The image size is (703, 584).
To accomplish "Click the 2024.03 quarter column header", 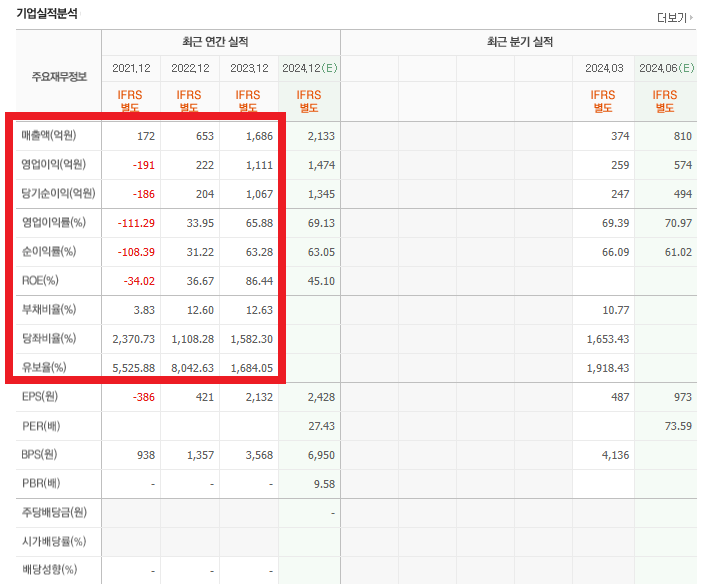I will tap(604, 68).
